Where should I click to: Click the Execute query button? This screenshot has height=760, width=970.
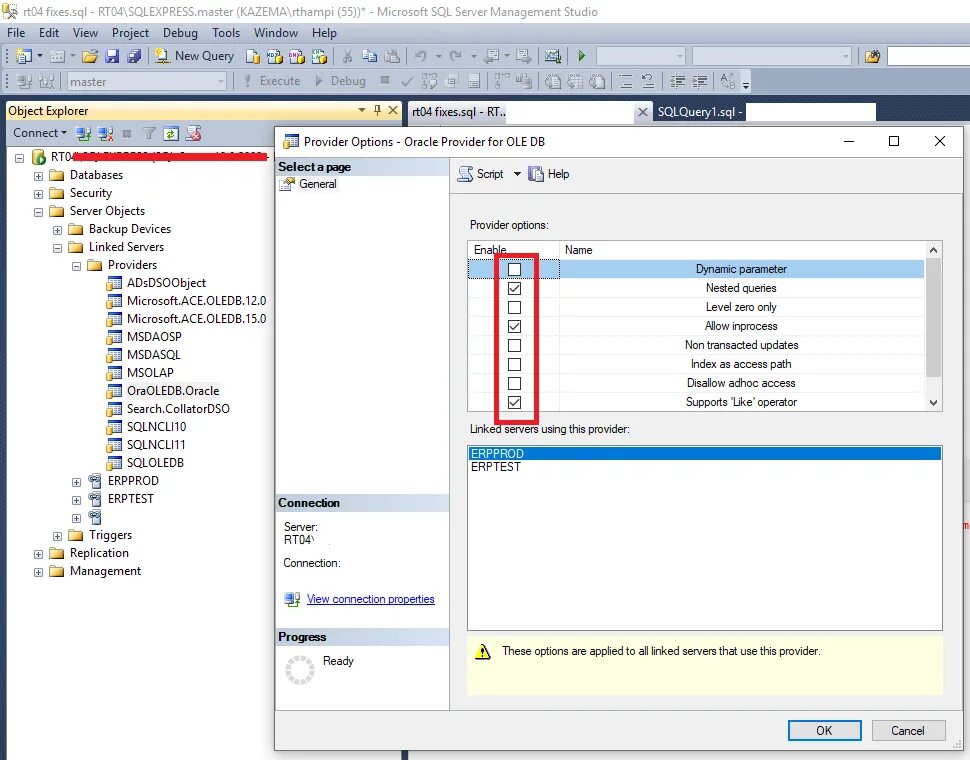click(x=272, y=81)
